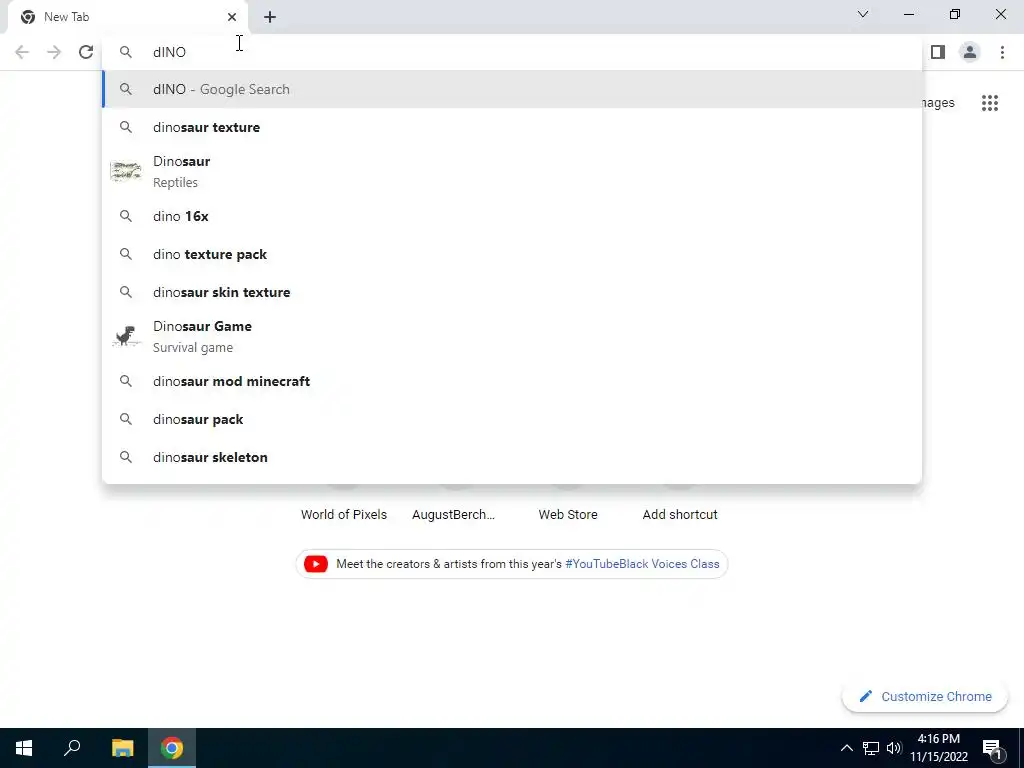Viewport: 1024px width, 768px height.
Task: Open the Dinosaur Game survival game suggestion
Action: click(512, 336)
